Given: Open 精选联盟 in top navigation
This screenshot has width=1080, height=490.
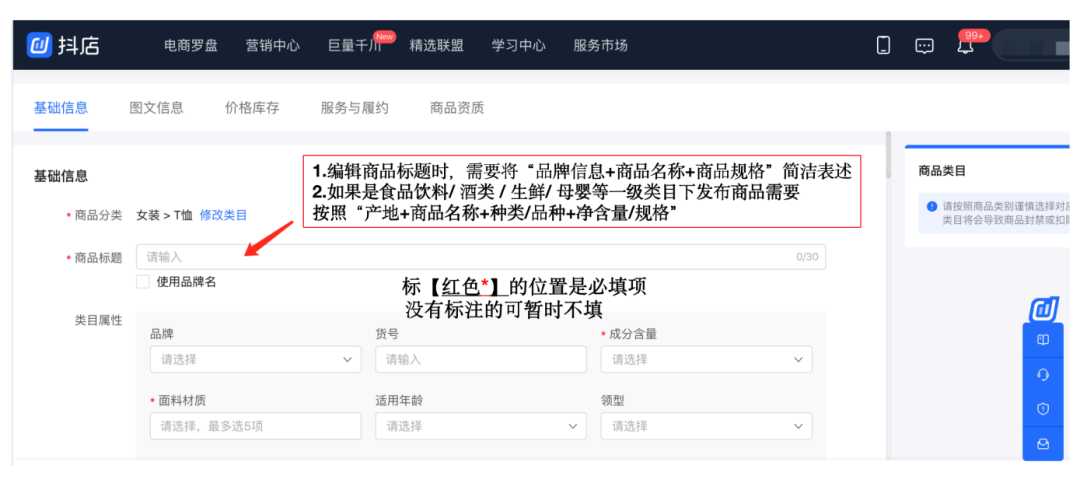Looking at the screenshot, I should 437,45.
